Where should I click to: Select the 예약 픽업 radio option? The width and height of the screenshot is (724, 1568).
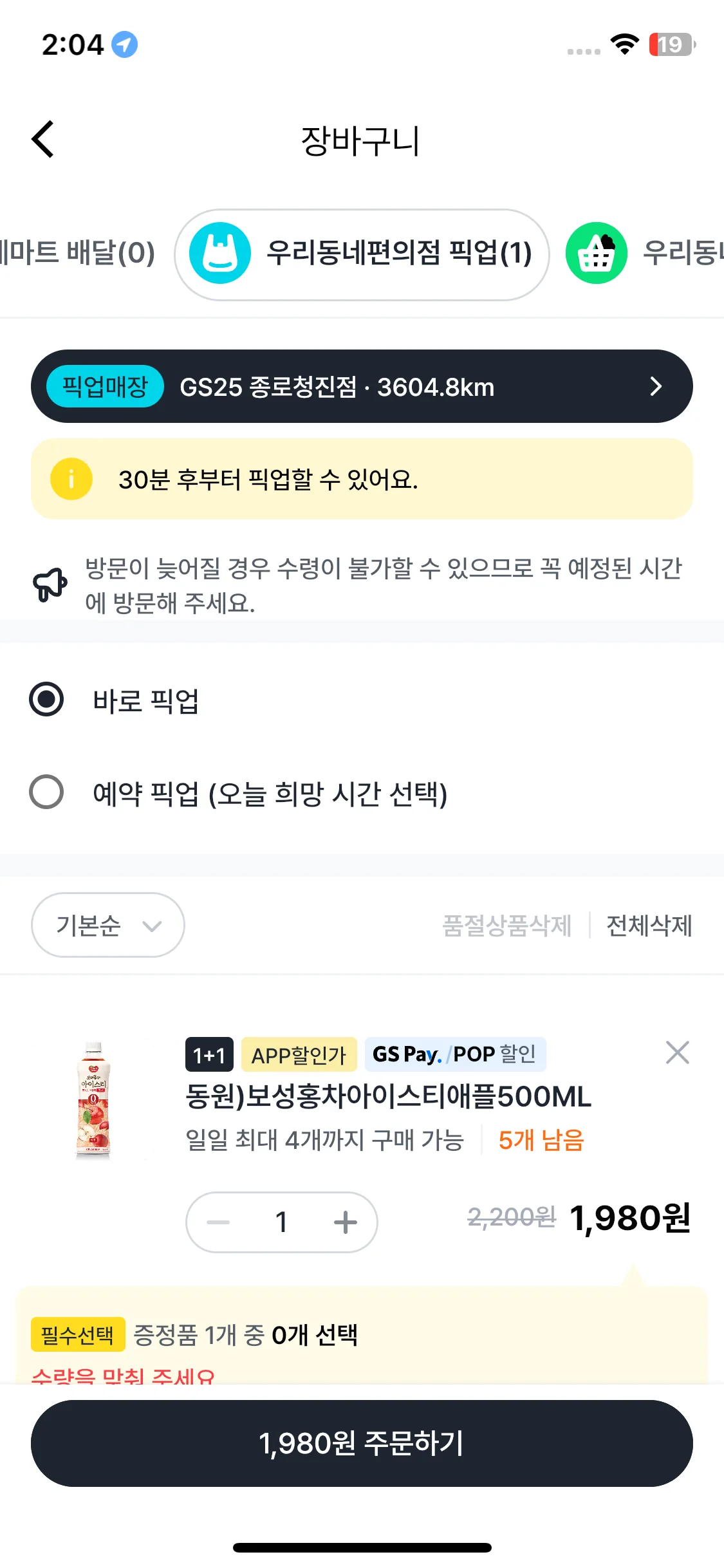(46, 792)
